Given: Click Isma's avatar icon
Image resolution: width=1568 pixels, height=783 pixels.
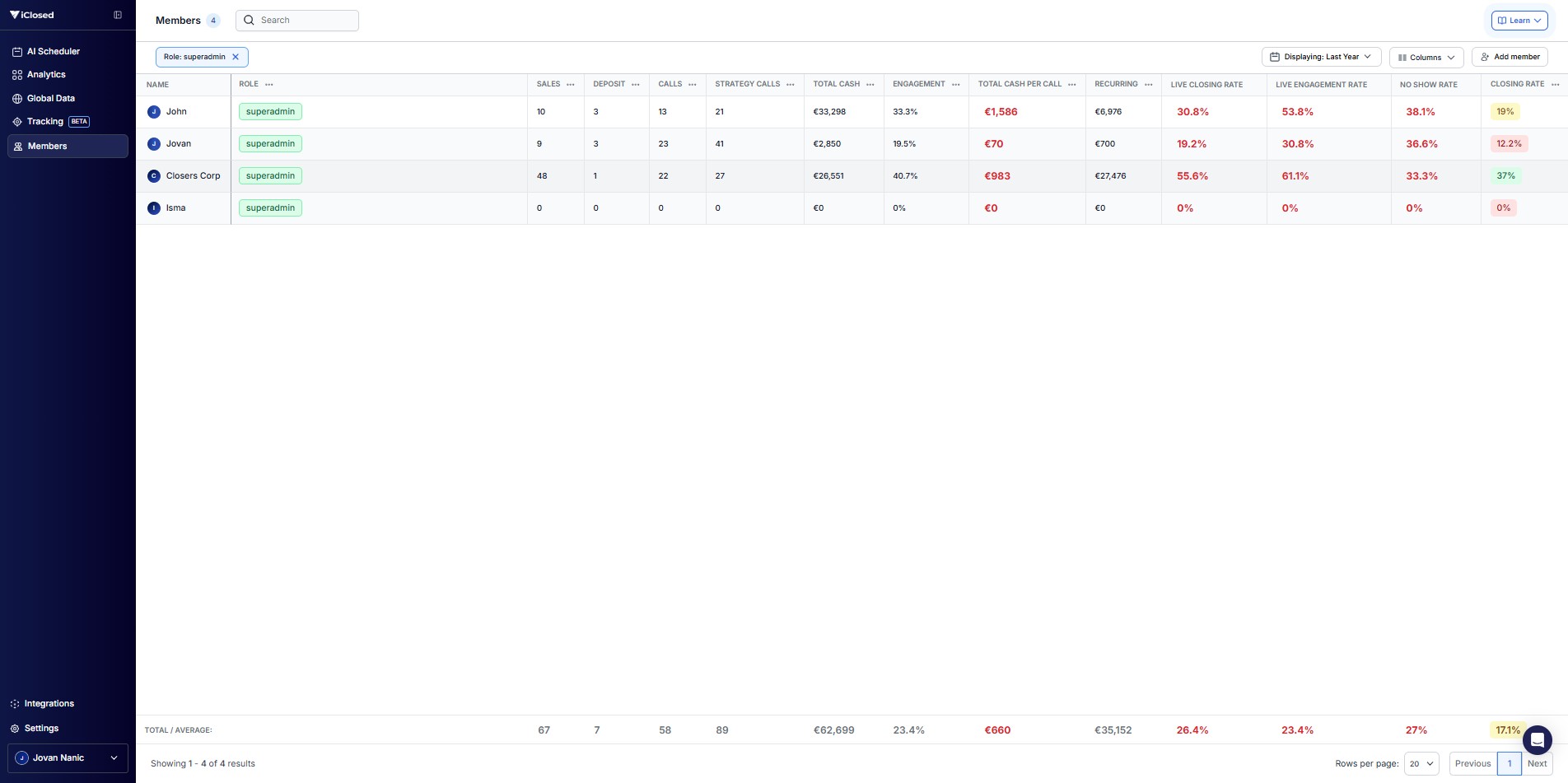Looking at the screenshot, I should click(x=154, y=208).
